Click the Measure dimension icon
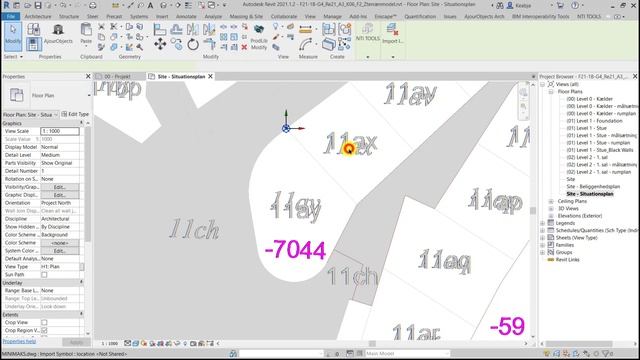 pyautogui.click(x=305, y=29)
